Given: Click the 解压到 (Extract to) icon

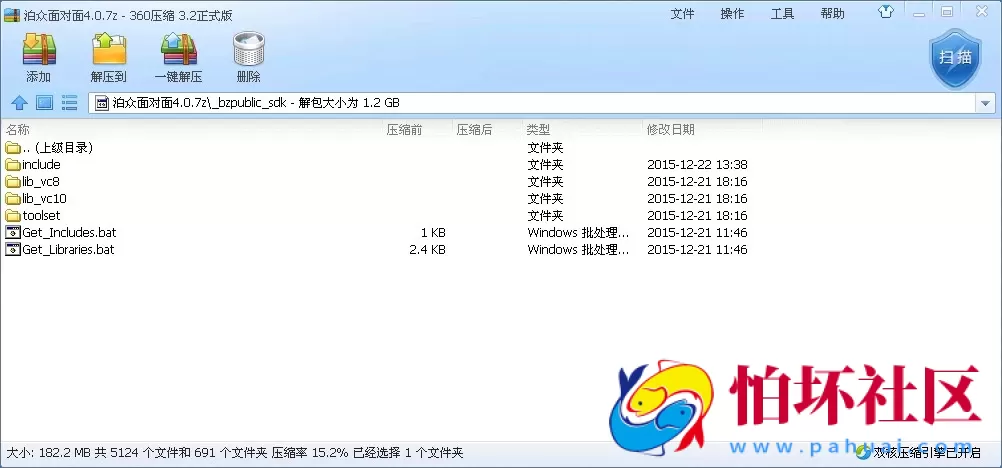Looking at the screenshot, I should [109, 49].
